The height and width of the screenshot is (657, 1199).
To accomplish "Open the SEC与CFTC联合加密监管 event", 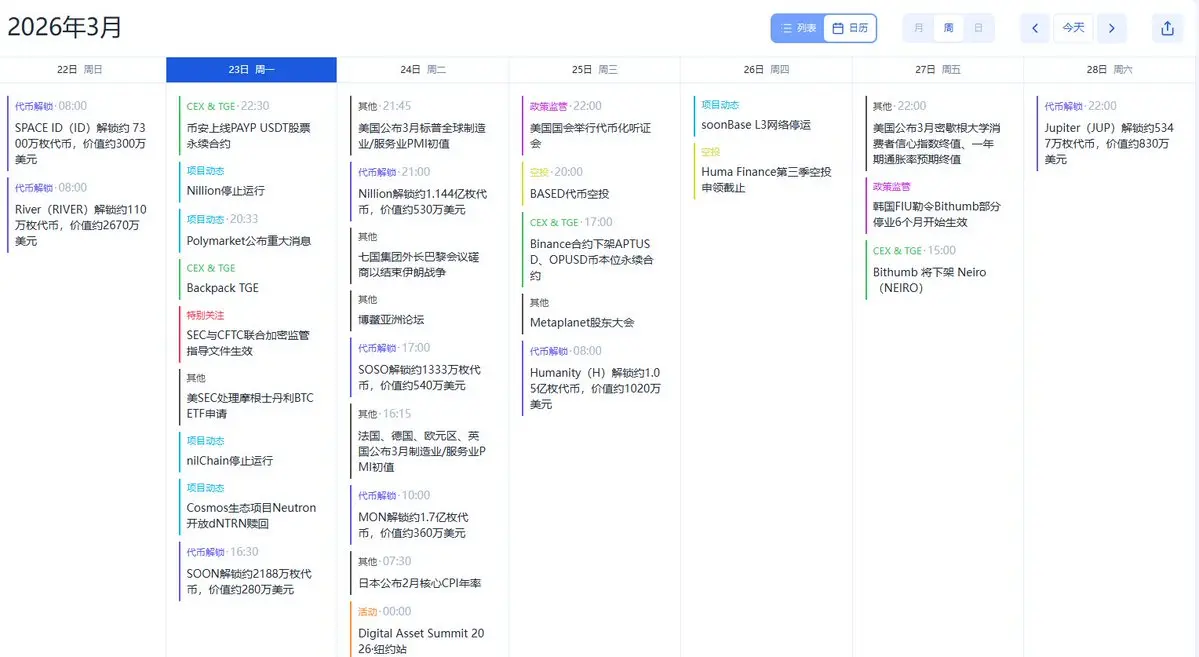I will (x=254, y=333).
